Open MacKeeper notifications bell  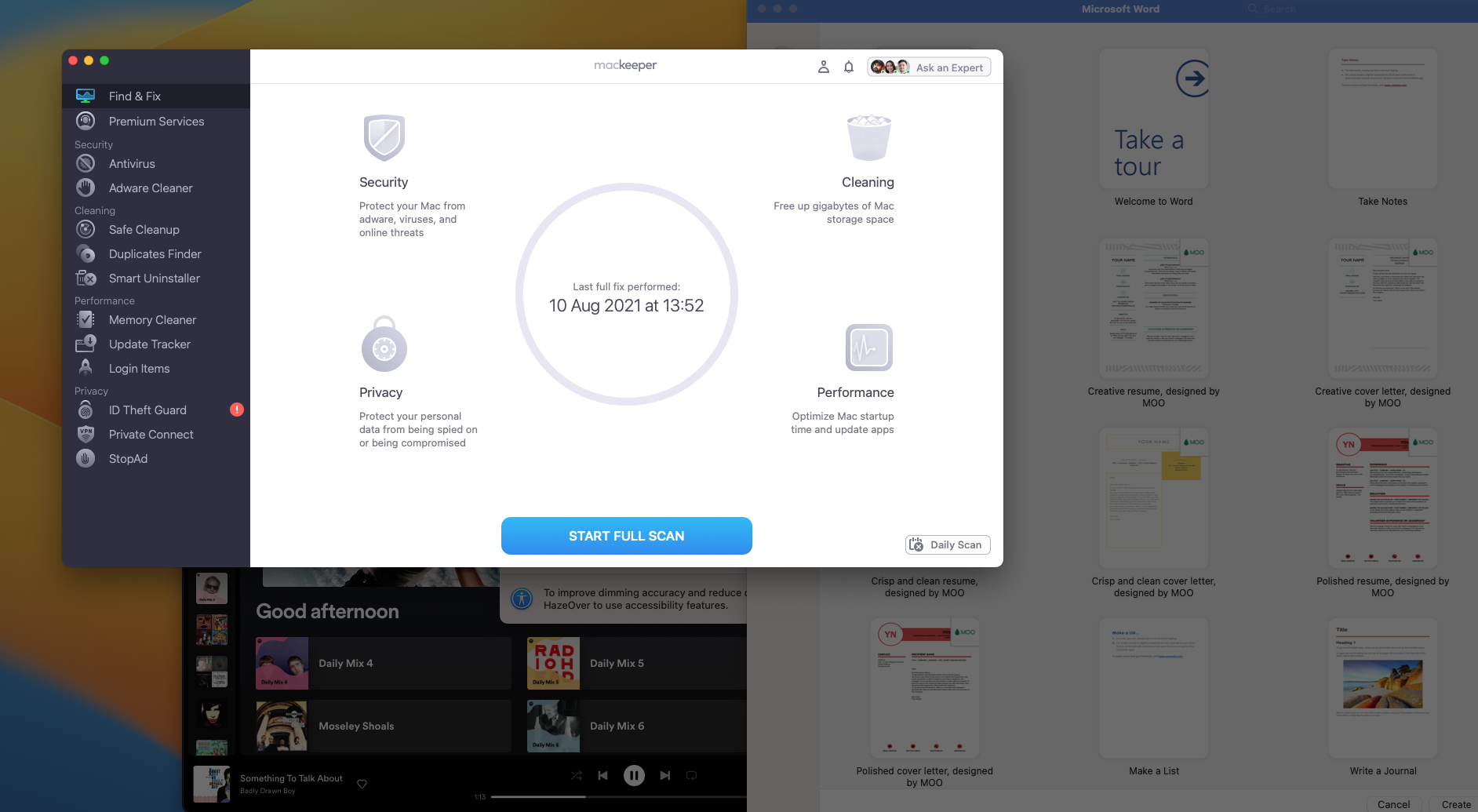coord(849,67)
